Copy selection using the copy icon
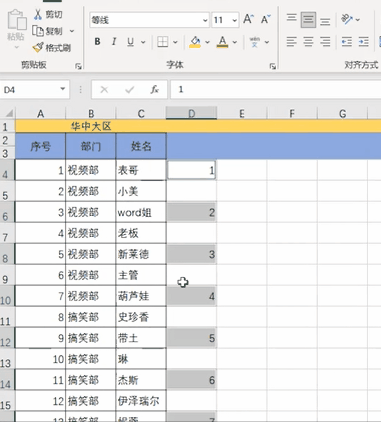The height and width of the screenshot is (422, 381). (x=38, y=31)
